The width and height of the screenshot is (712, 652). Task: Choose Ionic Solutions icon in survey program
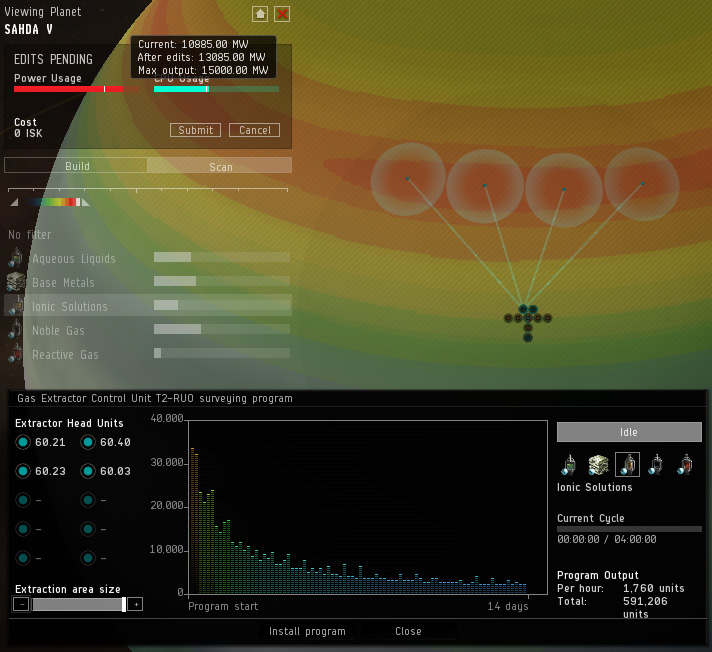627,464
